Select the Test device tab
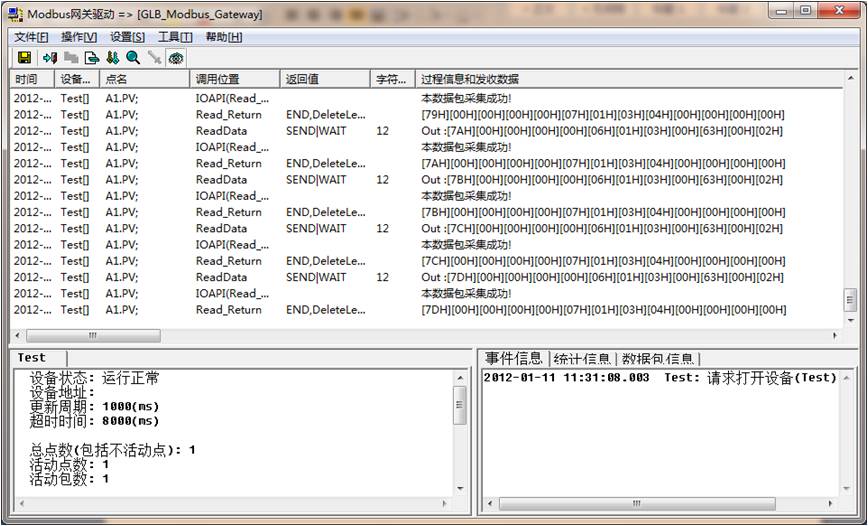This screenshot has width=868, height=526. click(x=32, y=357)
